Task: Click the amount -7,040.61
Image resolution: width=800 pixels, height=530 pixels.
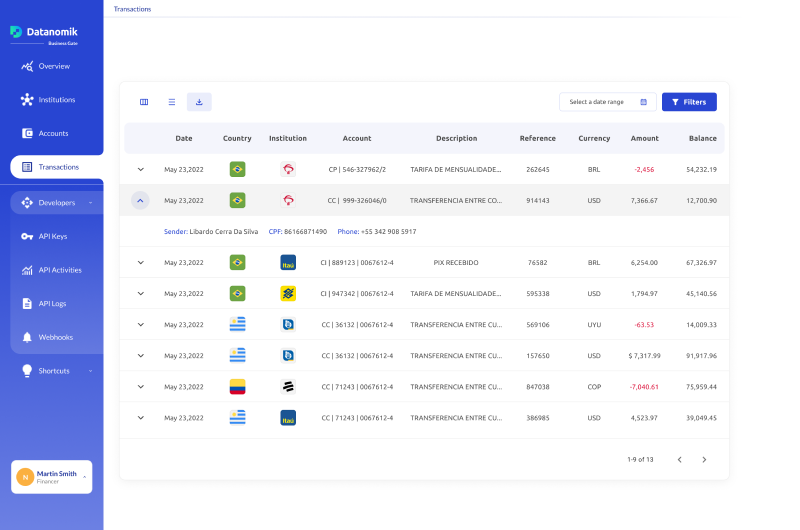Action: (644, 387)
